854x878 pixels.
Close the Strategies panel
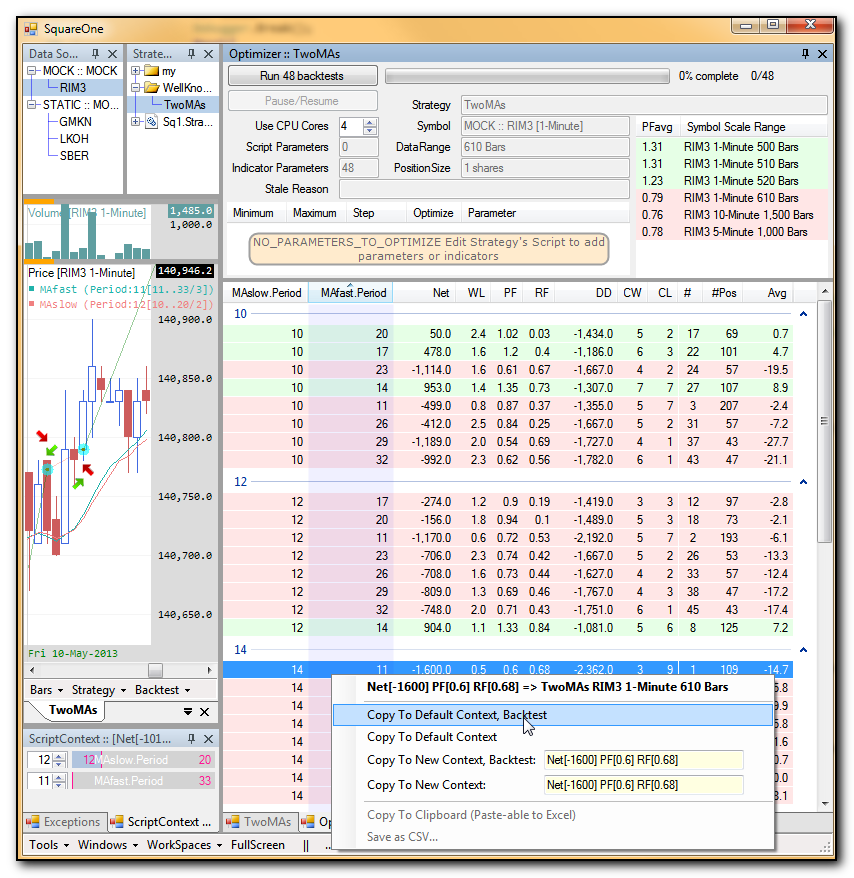[208, 54]
